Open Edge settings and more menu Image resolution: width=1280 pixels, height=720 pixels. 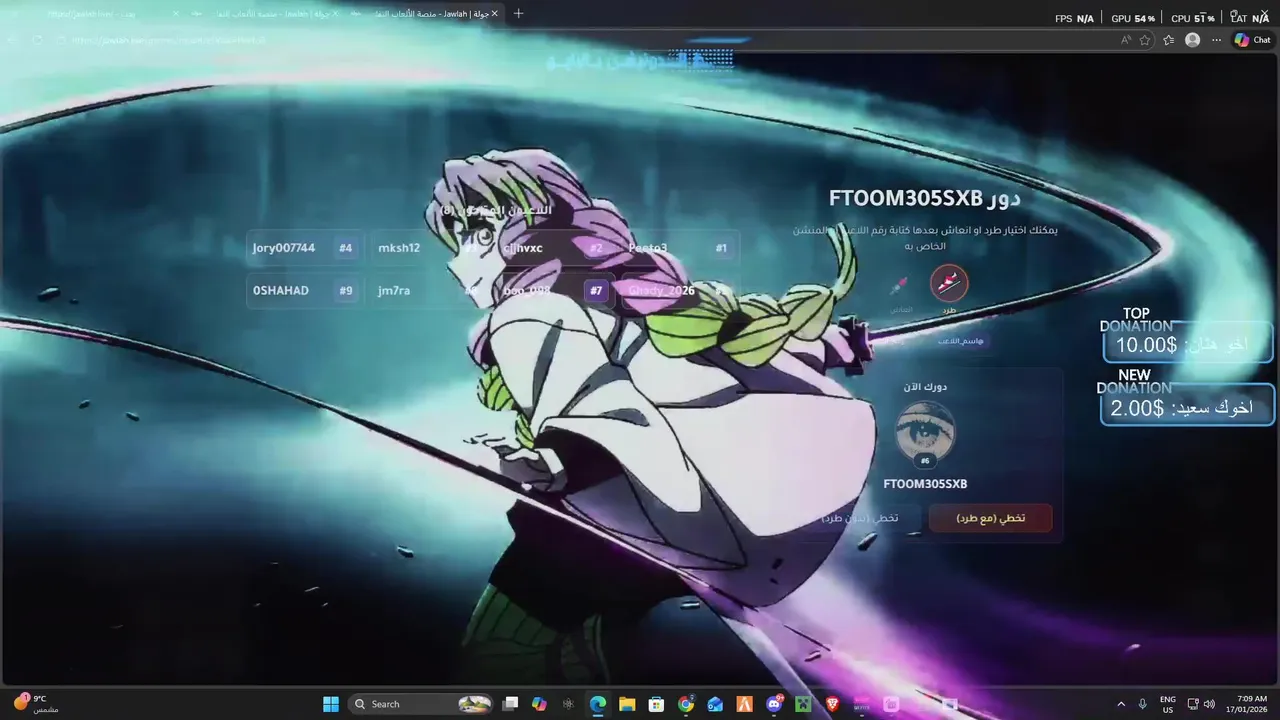[1216, 40]
